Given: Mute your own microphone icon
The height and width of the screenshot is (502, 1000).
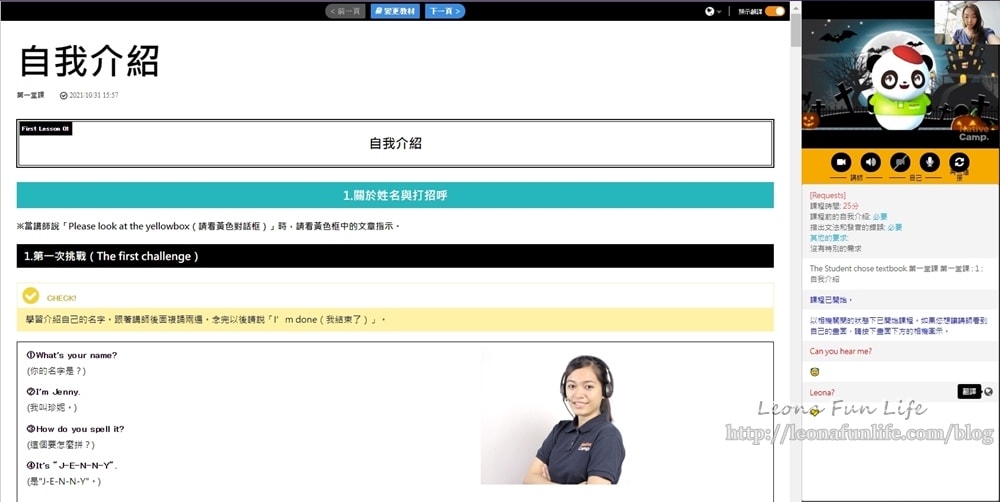Looking at the screenshot, I should 929,162.
